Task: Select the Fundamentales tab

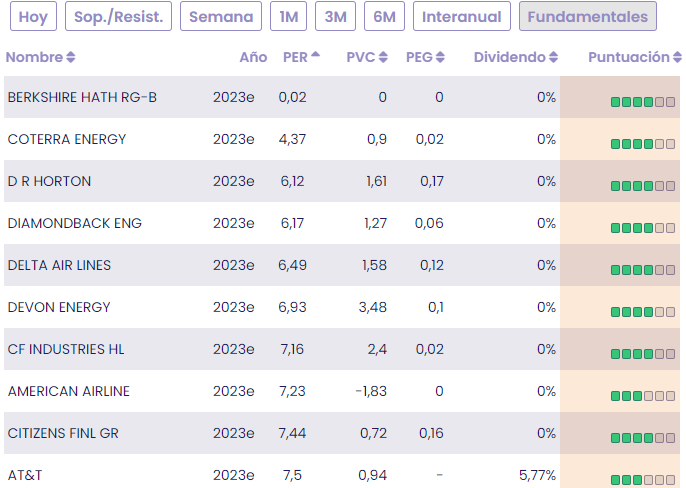Action: tap(587, 17)
